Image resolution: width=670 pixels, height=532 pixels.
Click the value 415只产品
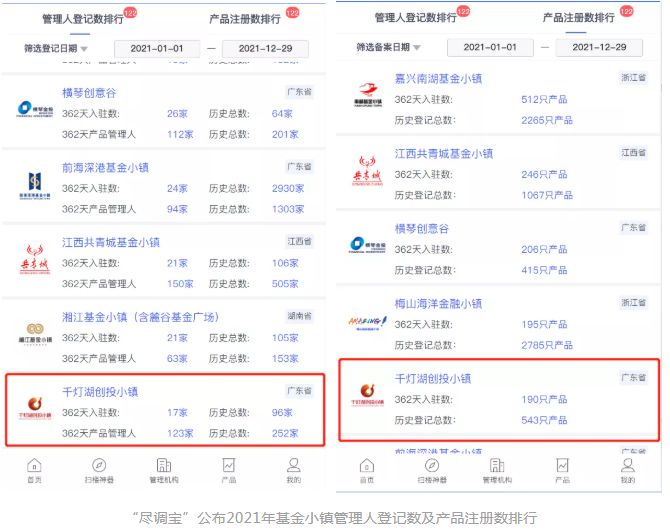tap(544, 270)
